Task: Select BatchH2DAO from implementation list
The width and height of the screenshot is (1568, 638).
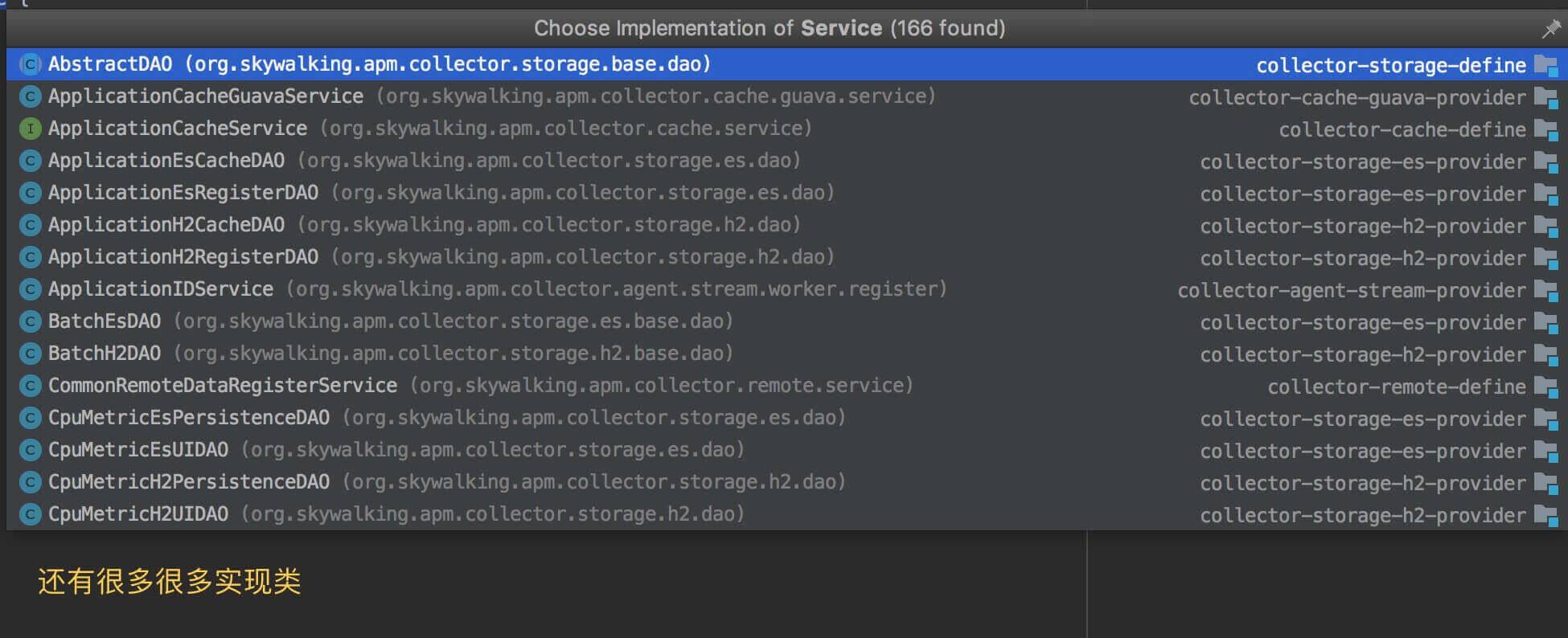Action: [786, 354]
